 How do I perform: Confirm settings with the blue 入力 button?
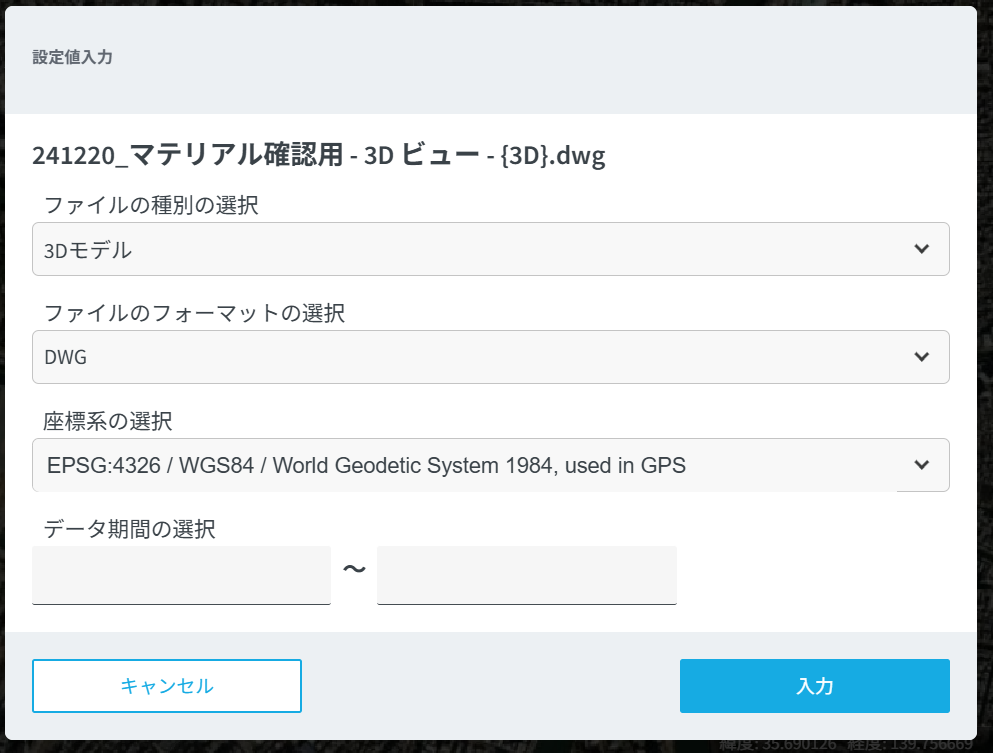click(814, 686)
